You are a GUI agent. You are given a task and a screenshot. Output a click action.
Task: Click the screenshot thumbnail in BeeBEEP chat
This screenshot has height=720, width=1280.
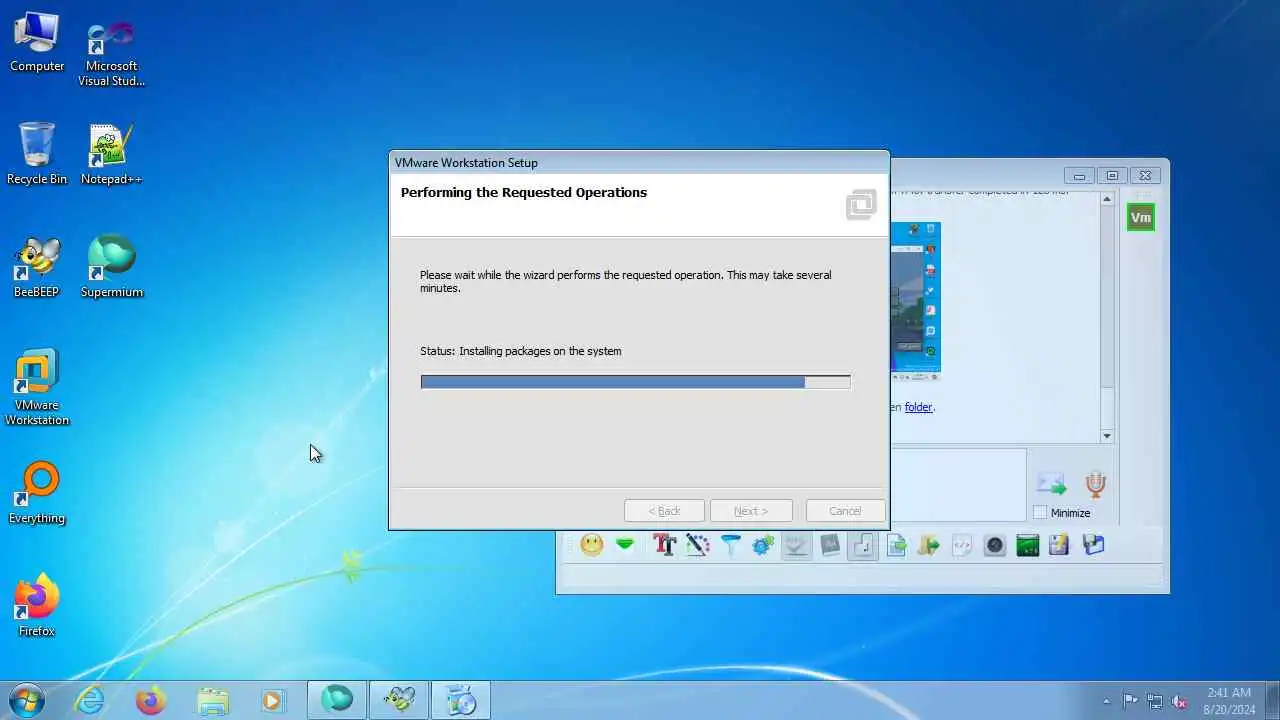point(915,301)
